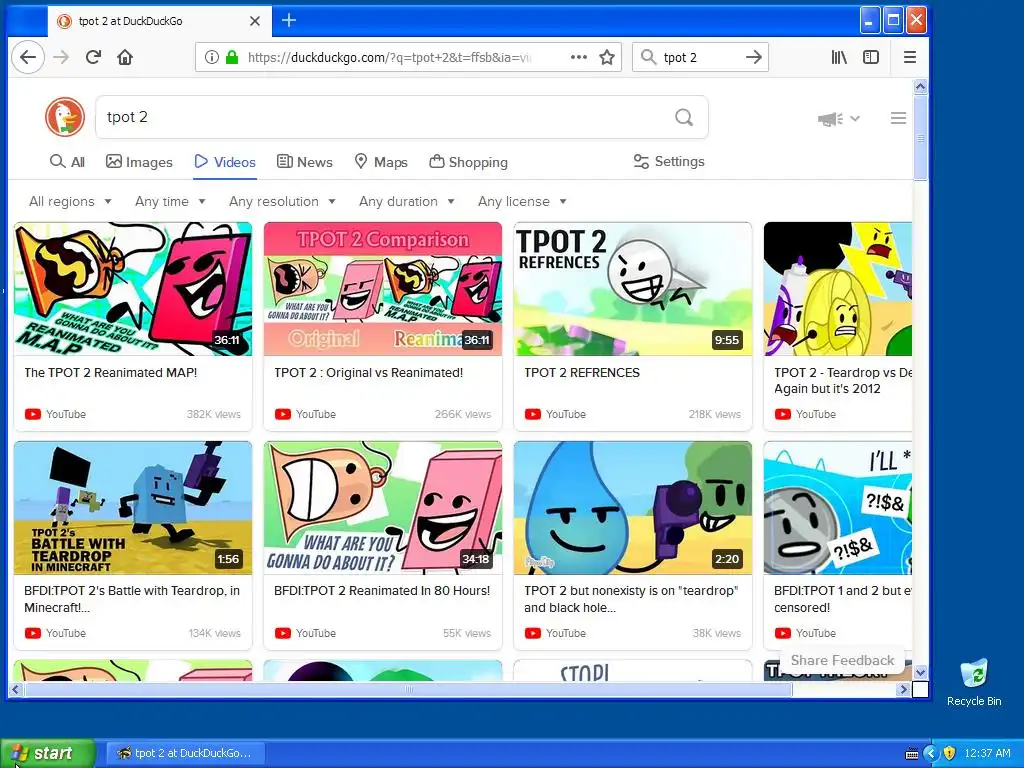Expand the Any duration filter

[x=406, y=201]
